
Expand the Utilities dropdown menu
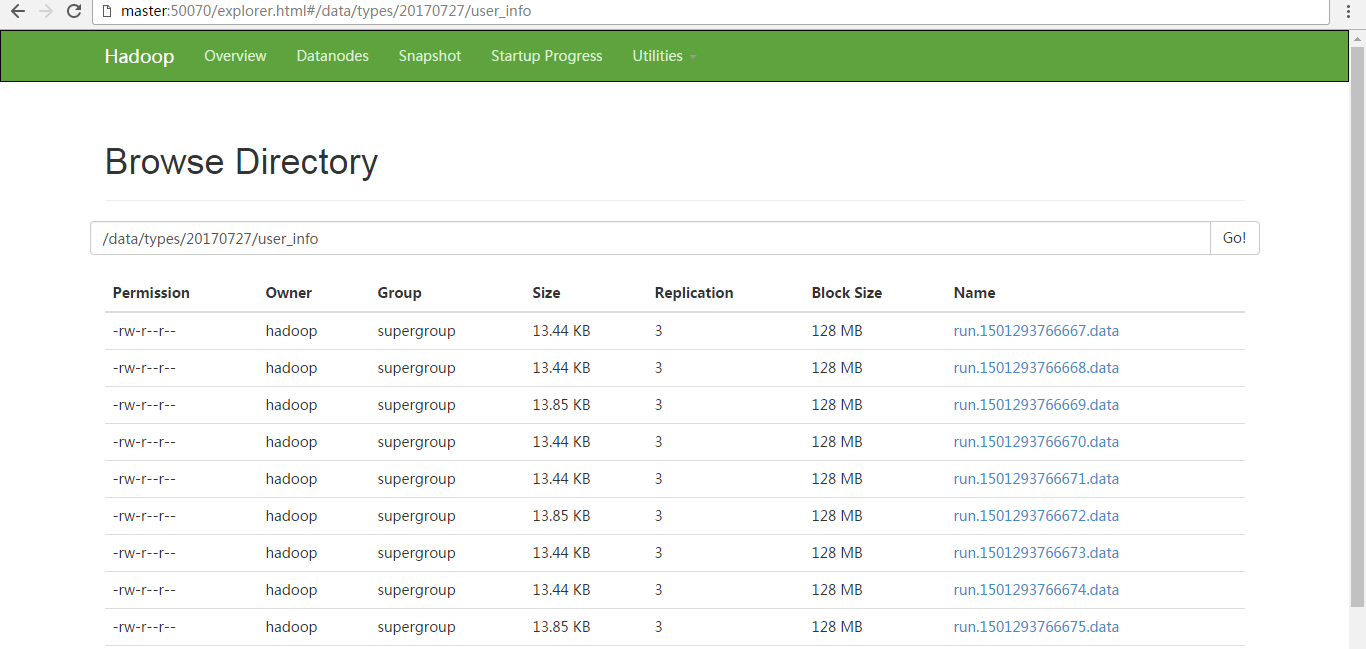(x=663, y=56)
